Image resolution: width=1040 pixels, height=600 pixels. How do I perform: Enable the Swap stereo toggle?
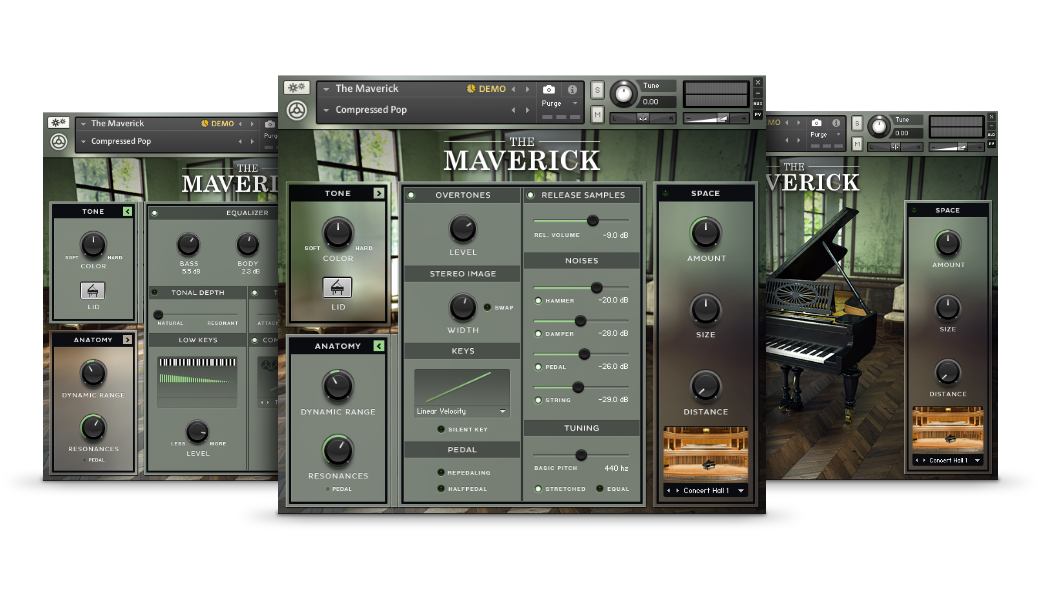488,308
